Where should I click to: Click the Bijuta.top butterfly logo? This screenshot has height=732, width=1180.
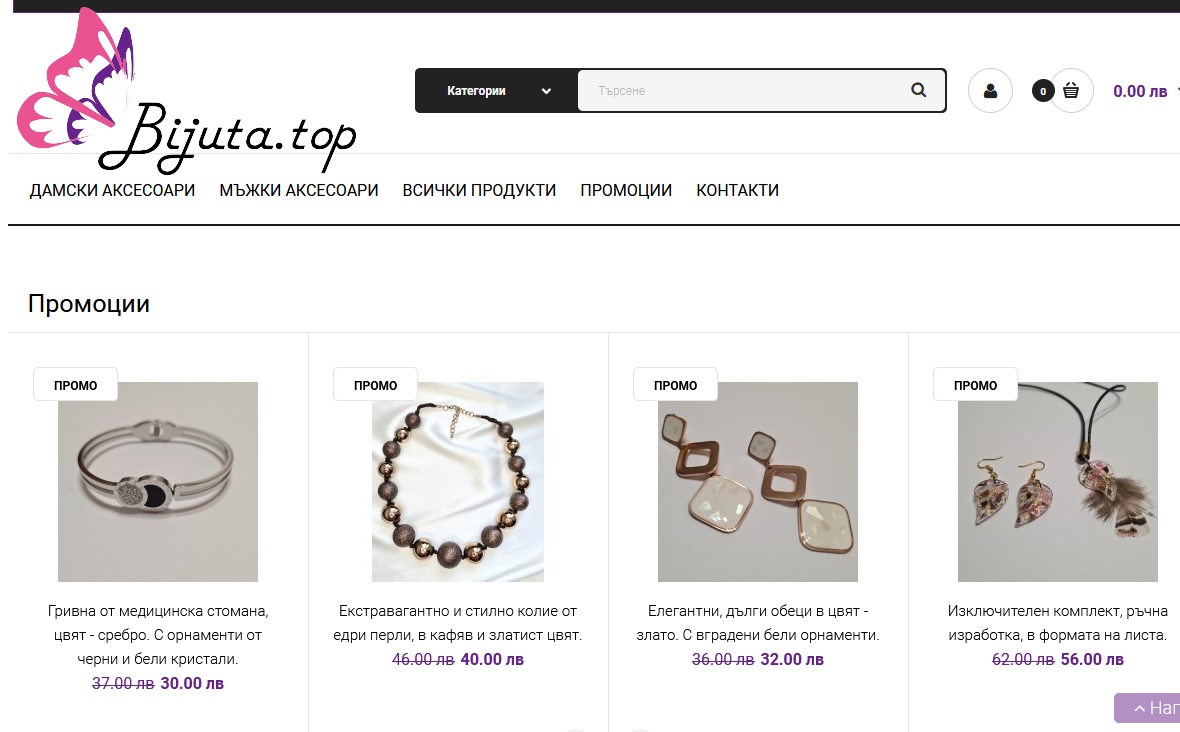(185, 90)
